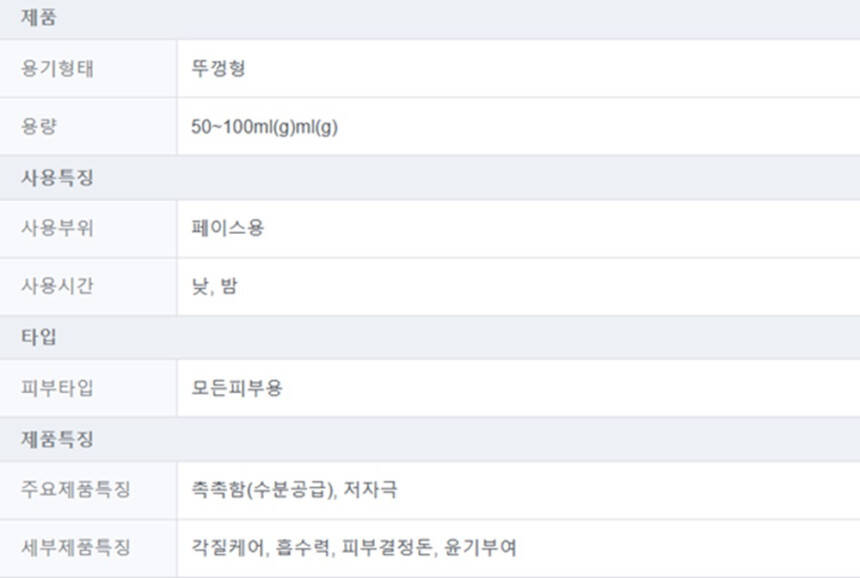Image resolution: width=860 pixels, height=578 pixels.
Task: Click the 50~100ml(g)ml(g) capacity value
Action: (x=264, y=127)
